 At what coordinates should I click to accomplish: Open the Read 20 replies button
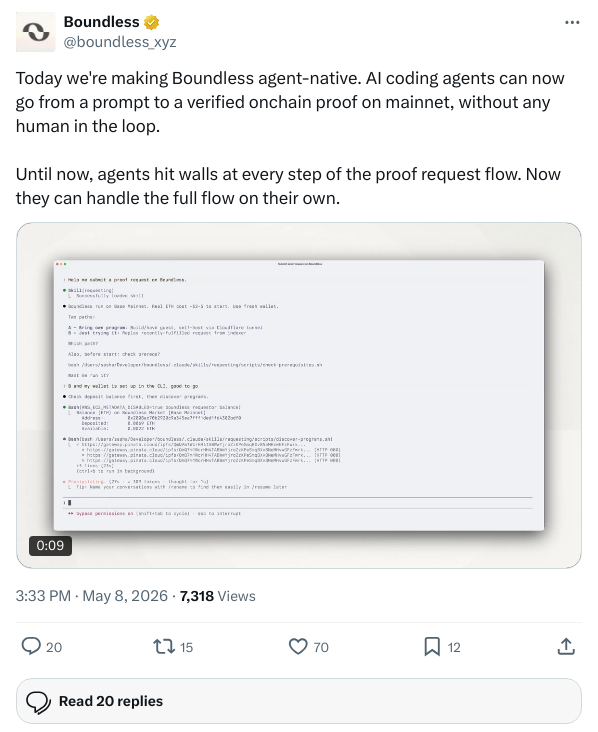pyautogui.click(x=299, y=701)
